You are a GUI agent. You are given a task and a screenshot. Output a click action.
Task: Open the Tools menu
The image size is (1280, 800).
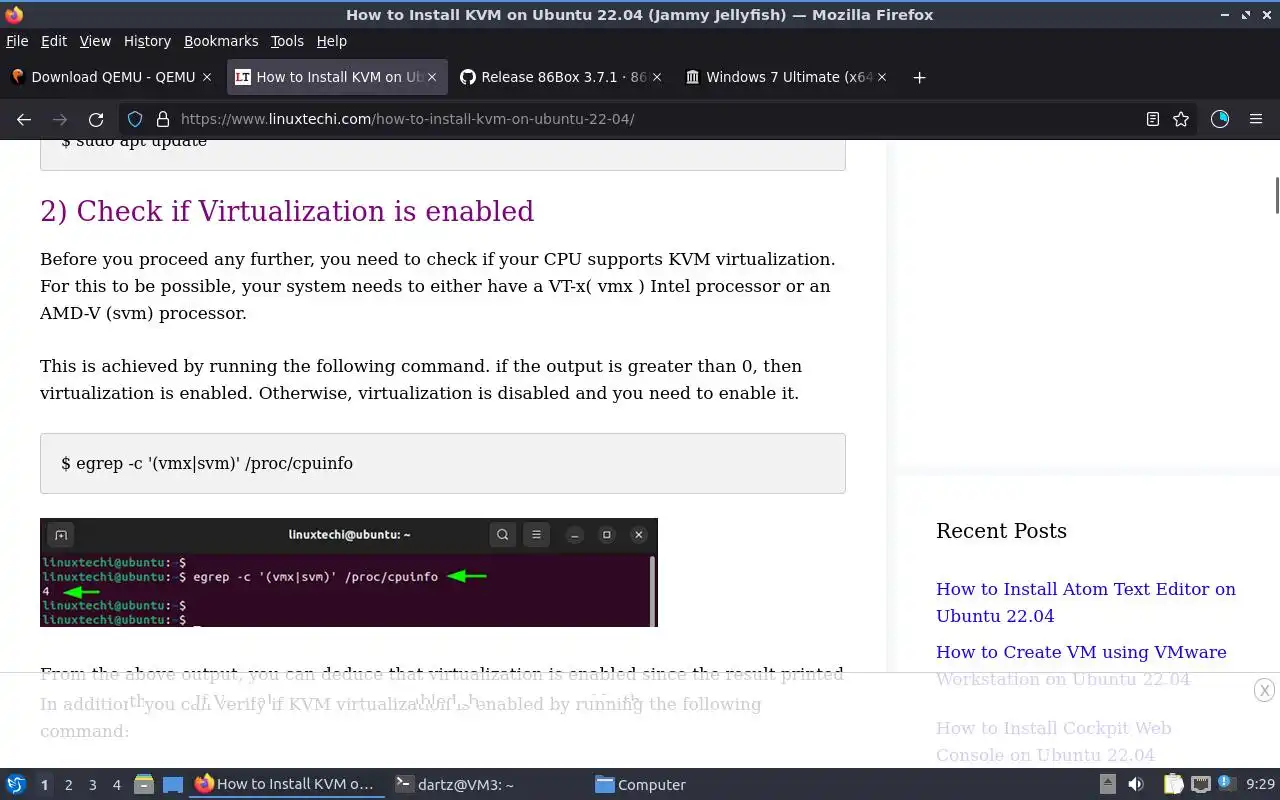pos(287,41)
